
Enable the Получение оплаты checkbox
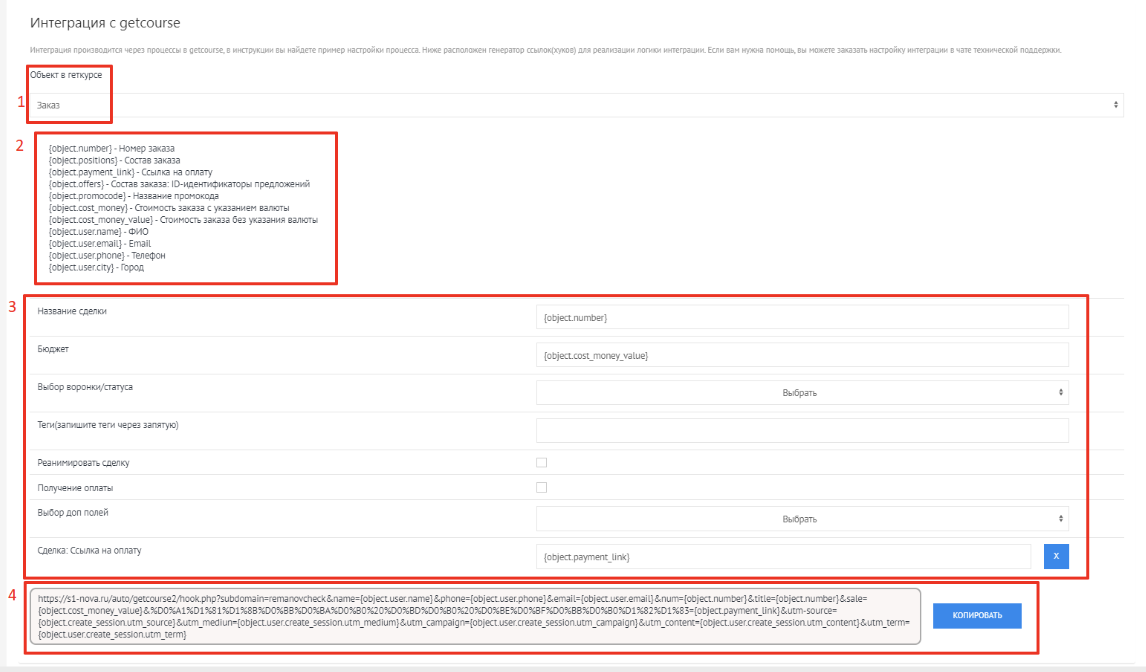coord(541,489)
